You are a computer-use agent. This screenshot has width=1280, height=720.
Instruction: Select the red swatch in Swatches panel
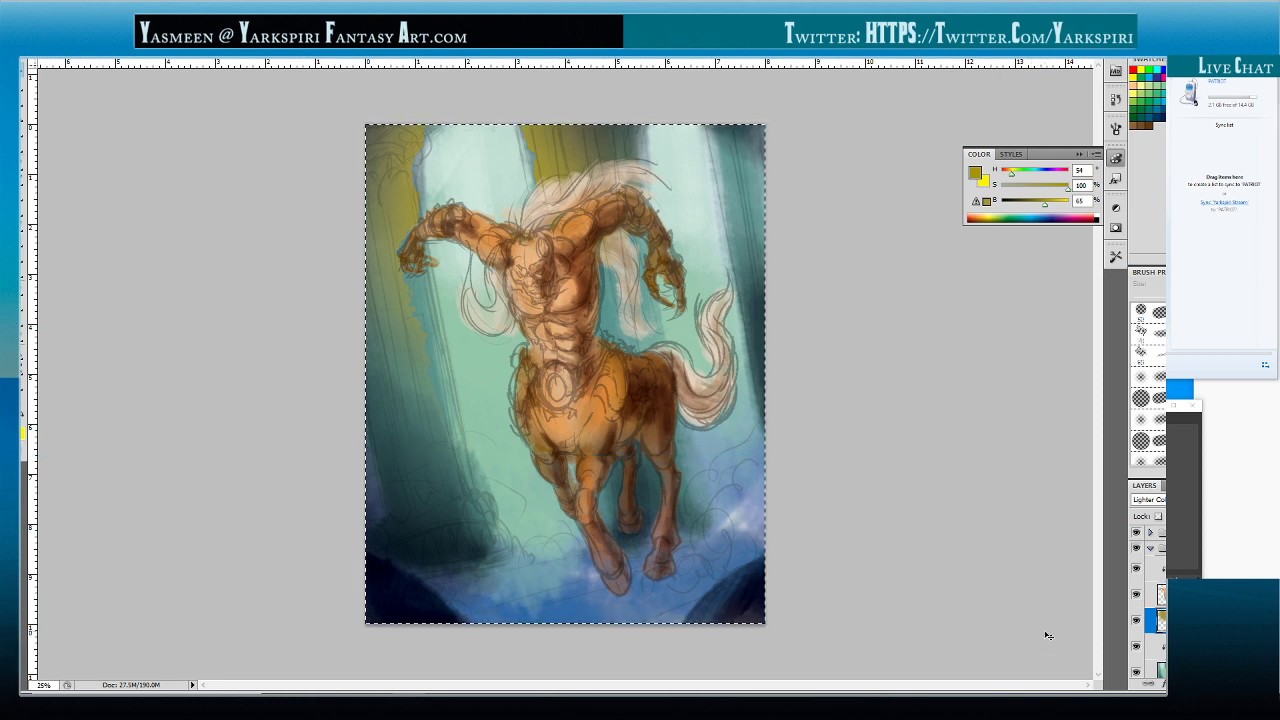point(1134,71)
